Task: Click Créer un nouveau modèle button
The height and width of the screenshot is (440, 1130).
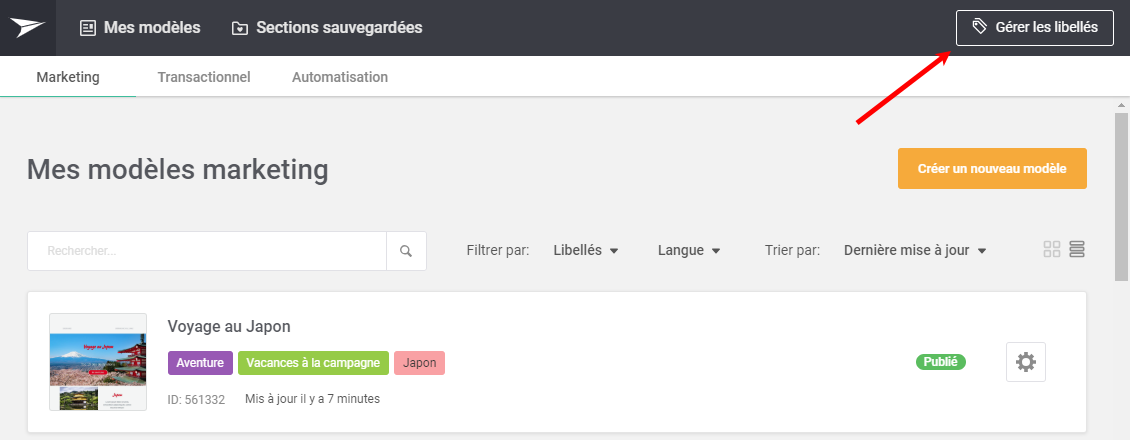Action: (992, 169)
